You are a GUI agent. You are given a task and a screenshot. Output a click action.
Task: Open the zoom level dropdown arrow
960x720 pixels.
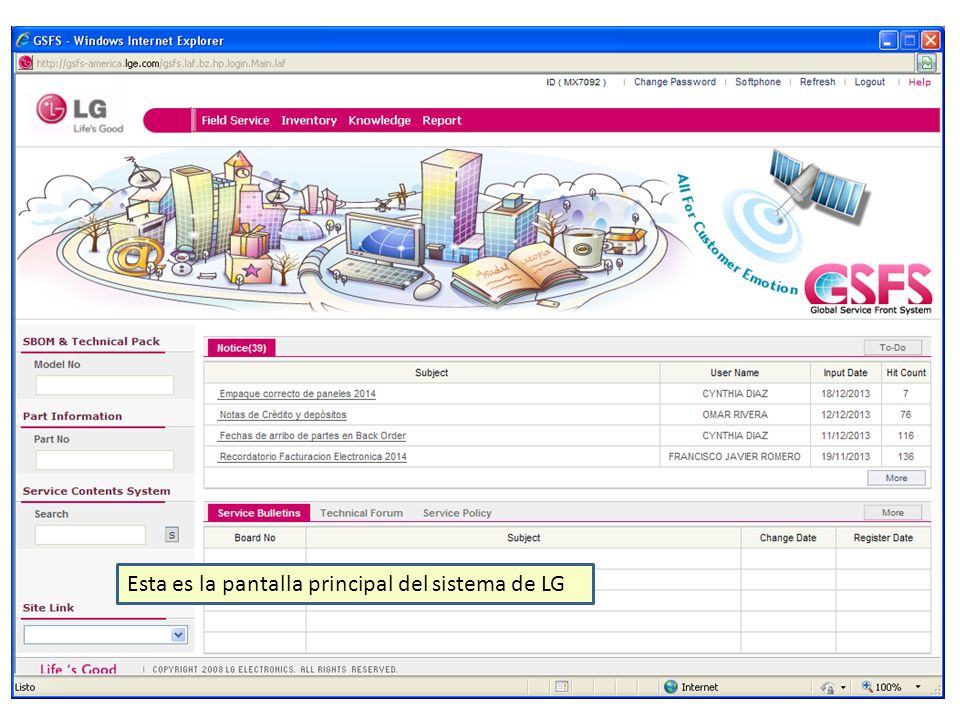(x=918, y=687)
